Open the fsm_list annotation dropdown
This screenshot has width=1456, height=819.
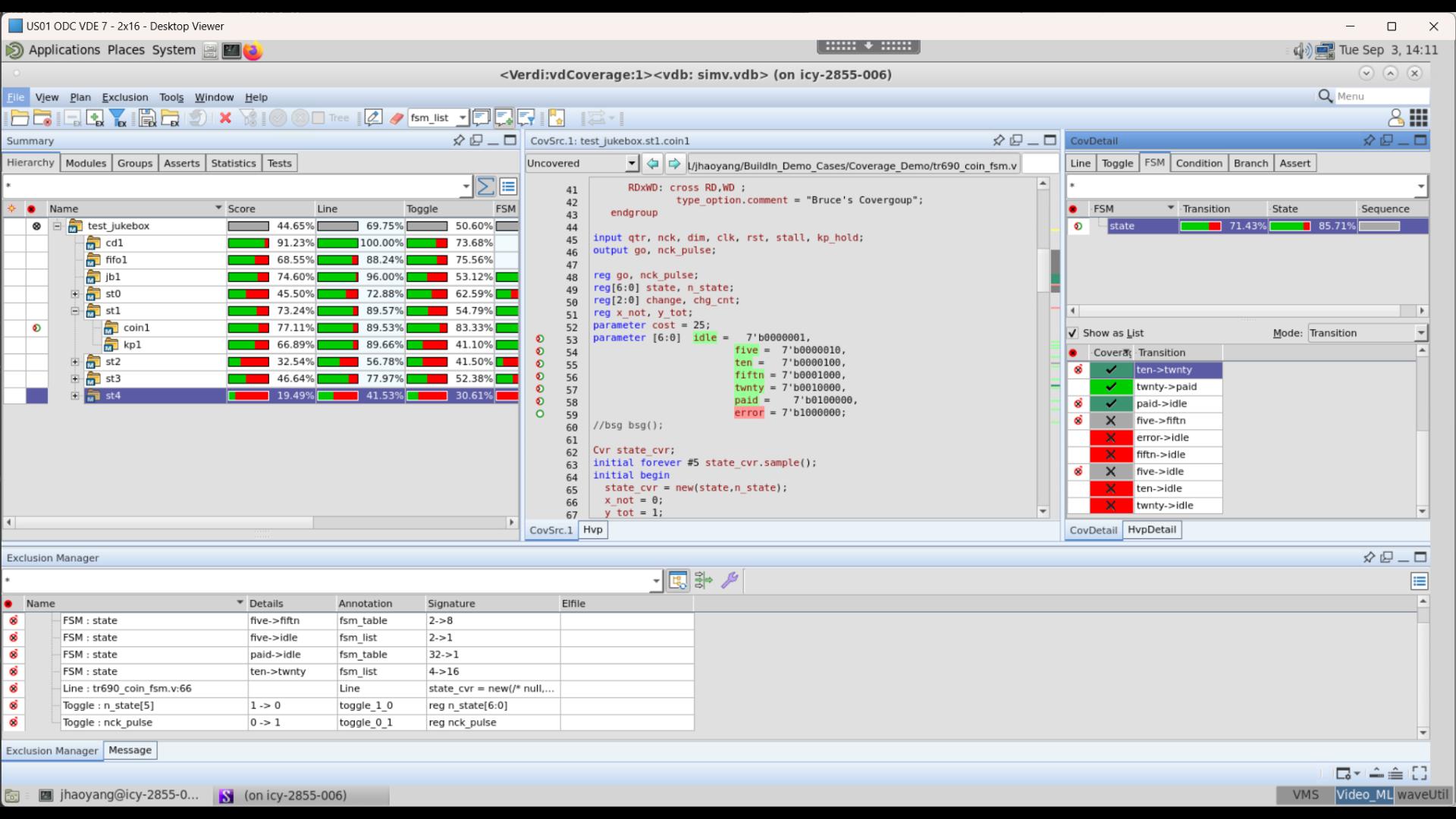click(x=462, y=118)
